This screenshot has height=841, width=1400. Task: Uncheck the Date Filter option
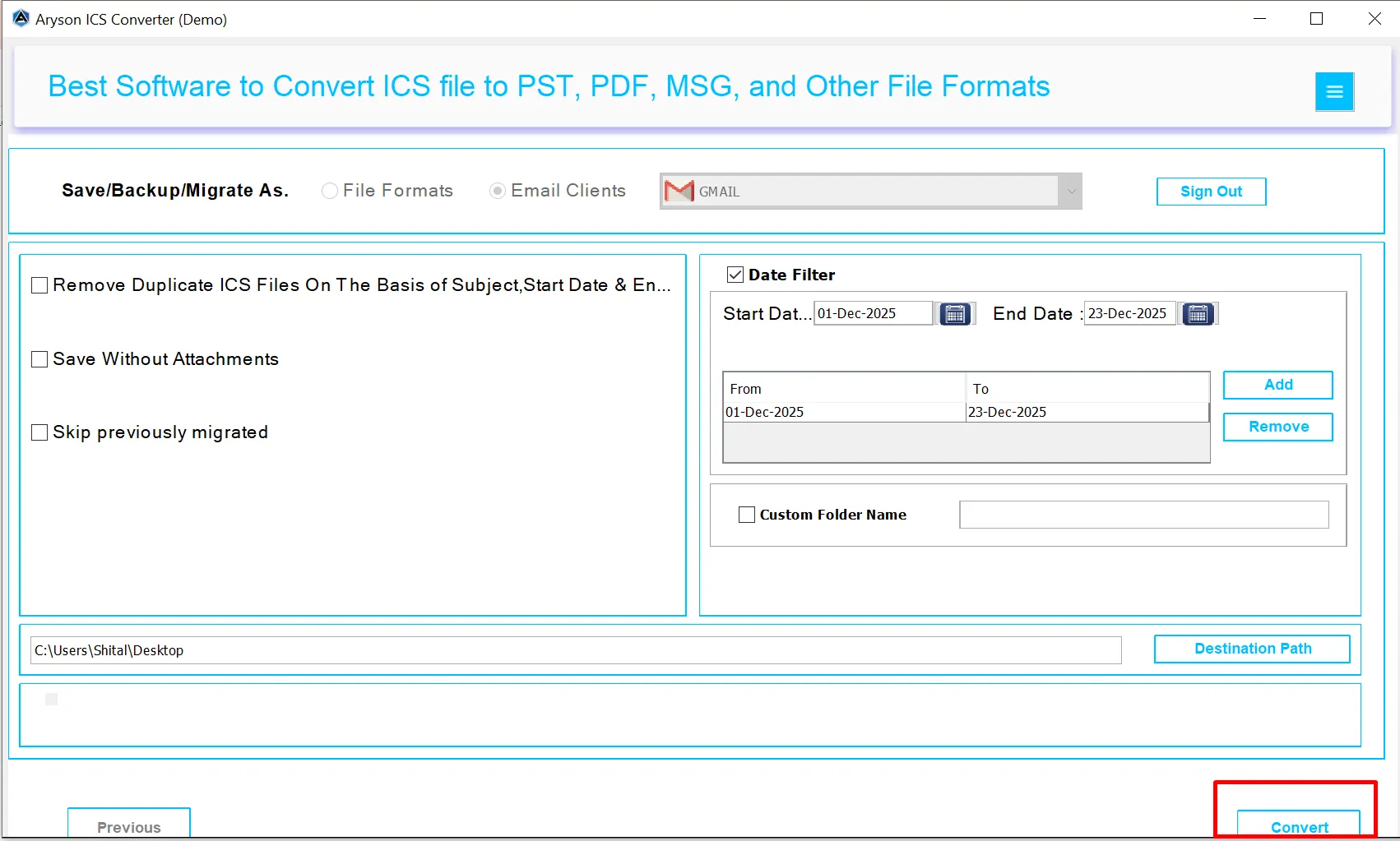coord(735,274)
